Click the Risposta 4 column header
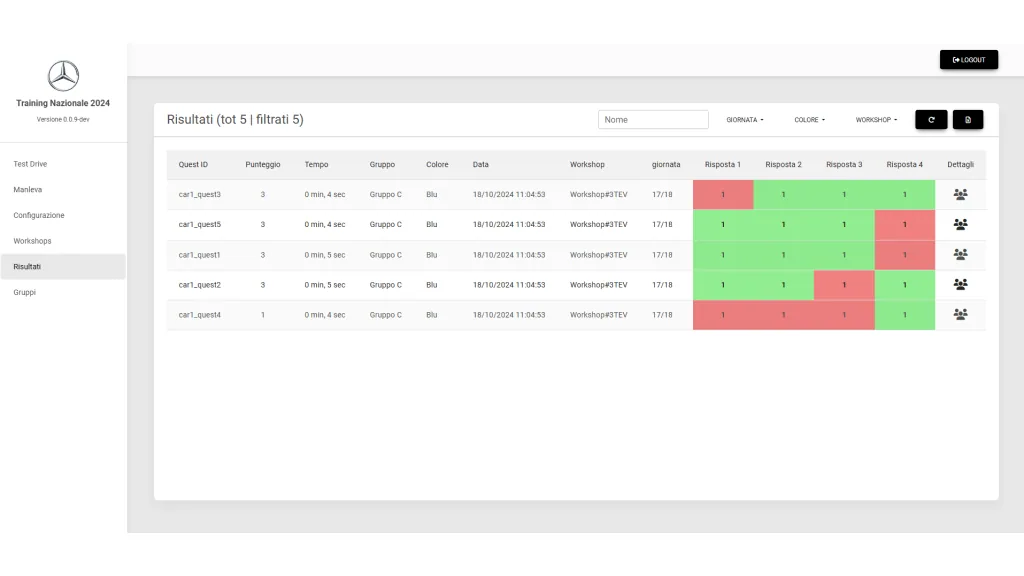The width and height of the screenshot is (1024, 576). click(x=904, y=165)
